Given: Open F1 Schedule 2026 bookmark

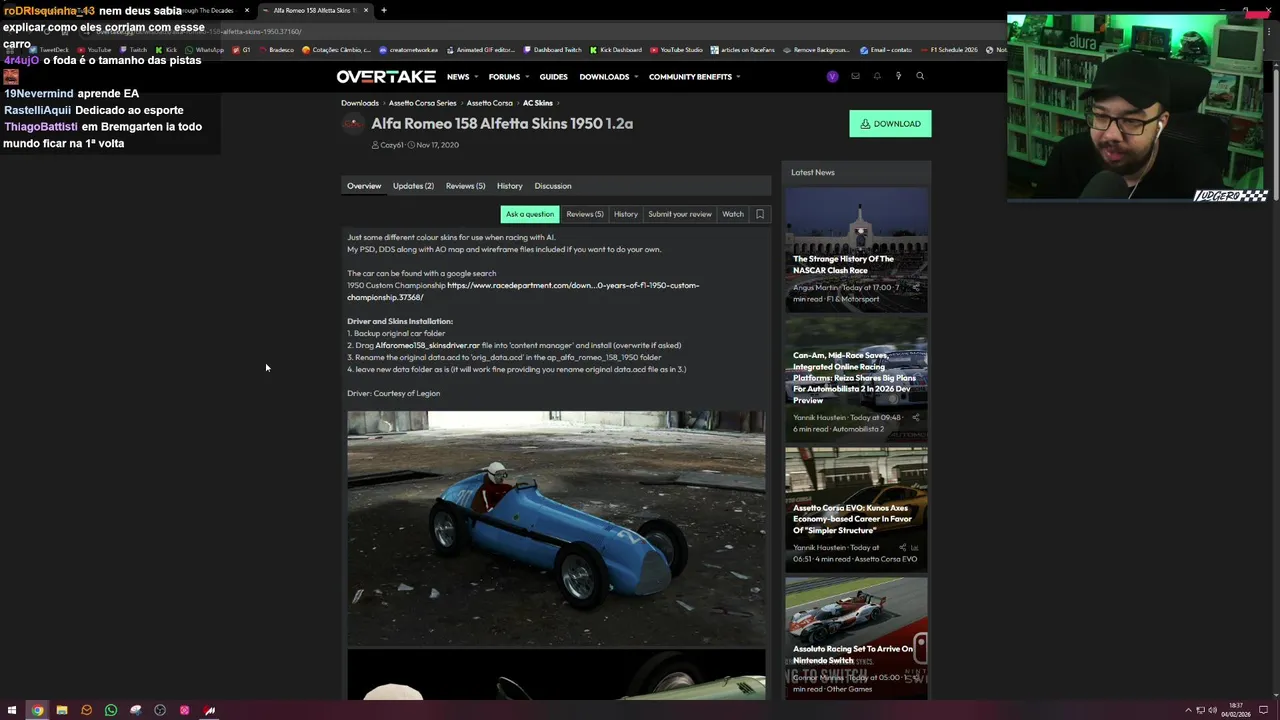Looking at the screenshot, I should pyautogui.click(x=948, y=50).
